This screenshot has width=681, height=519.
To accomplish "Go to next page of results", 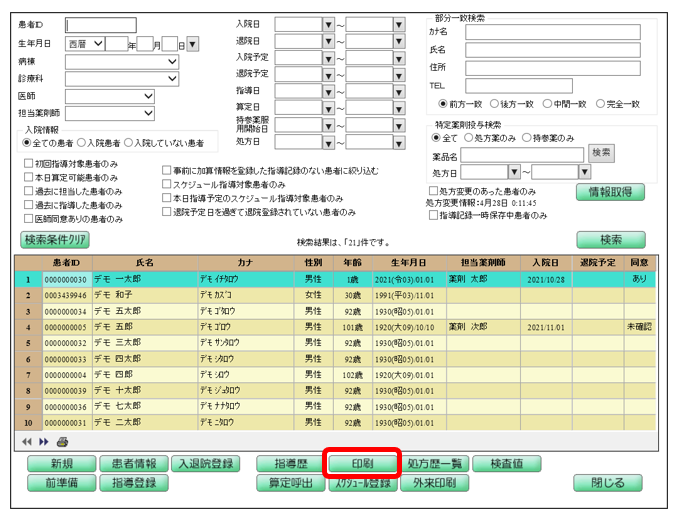I will [x=43, y=441].
